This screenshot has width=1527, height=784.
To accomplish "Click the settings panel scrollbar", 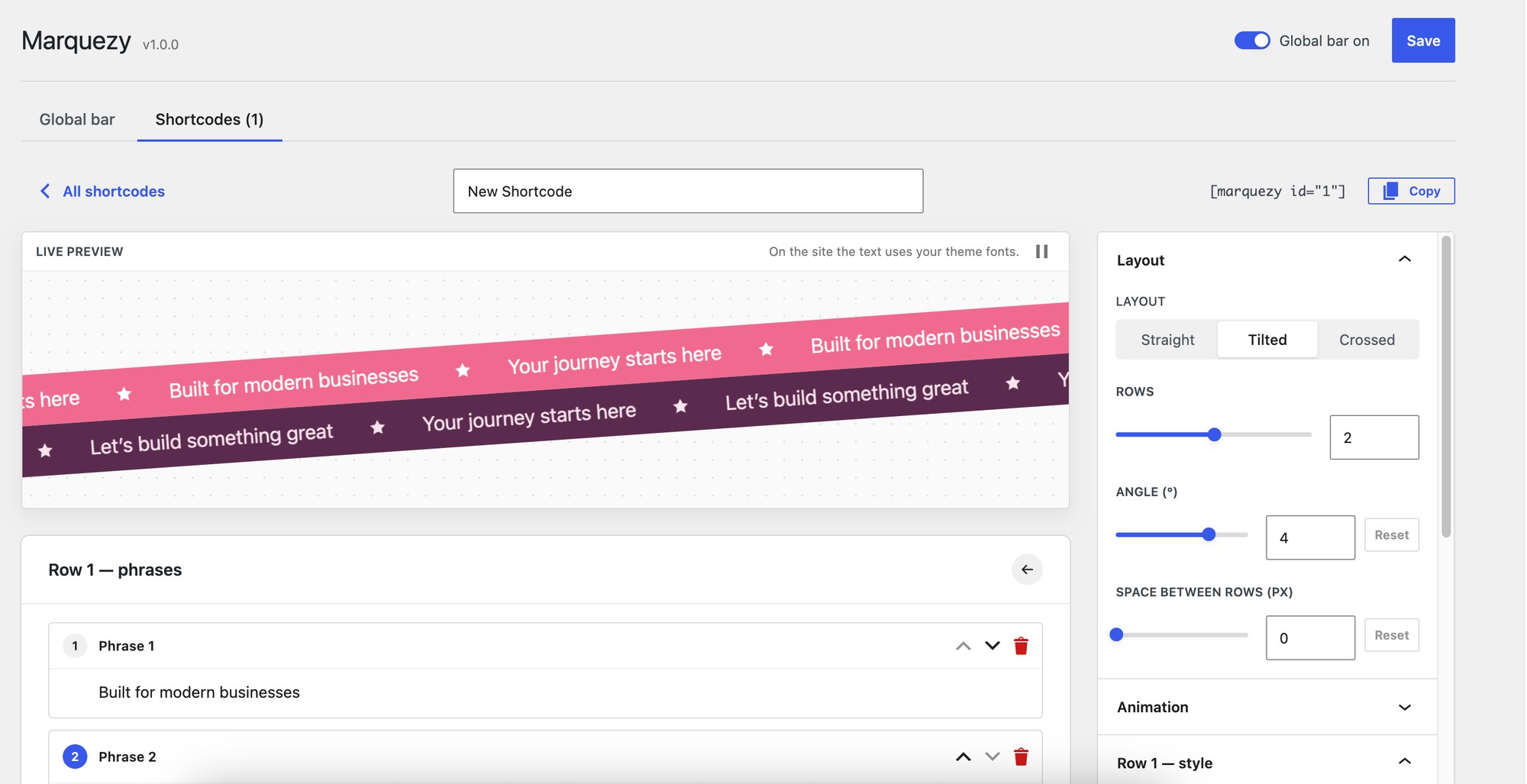I will [1445, 386].
